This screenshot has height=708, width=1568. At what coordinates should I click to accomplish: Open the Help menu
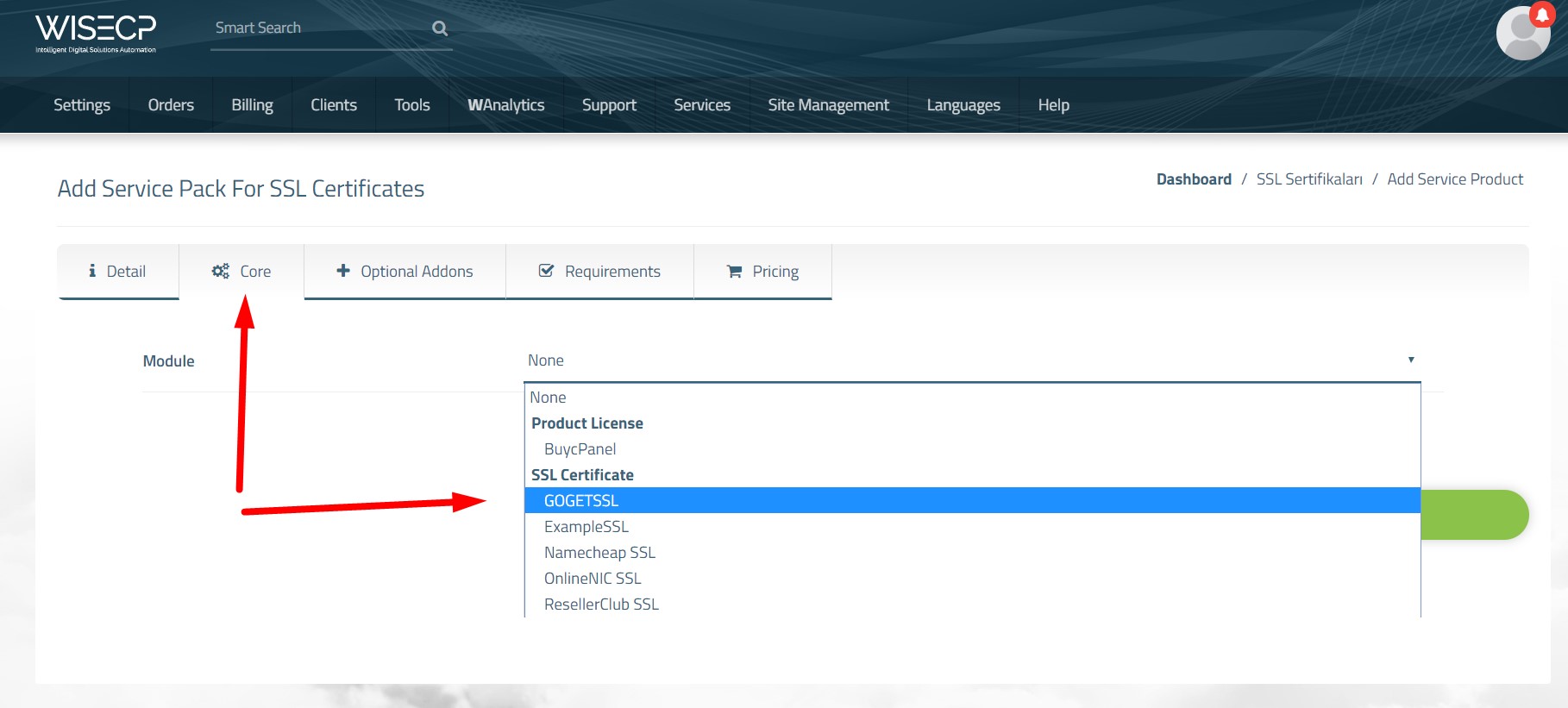point(1053,105)
